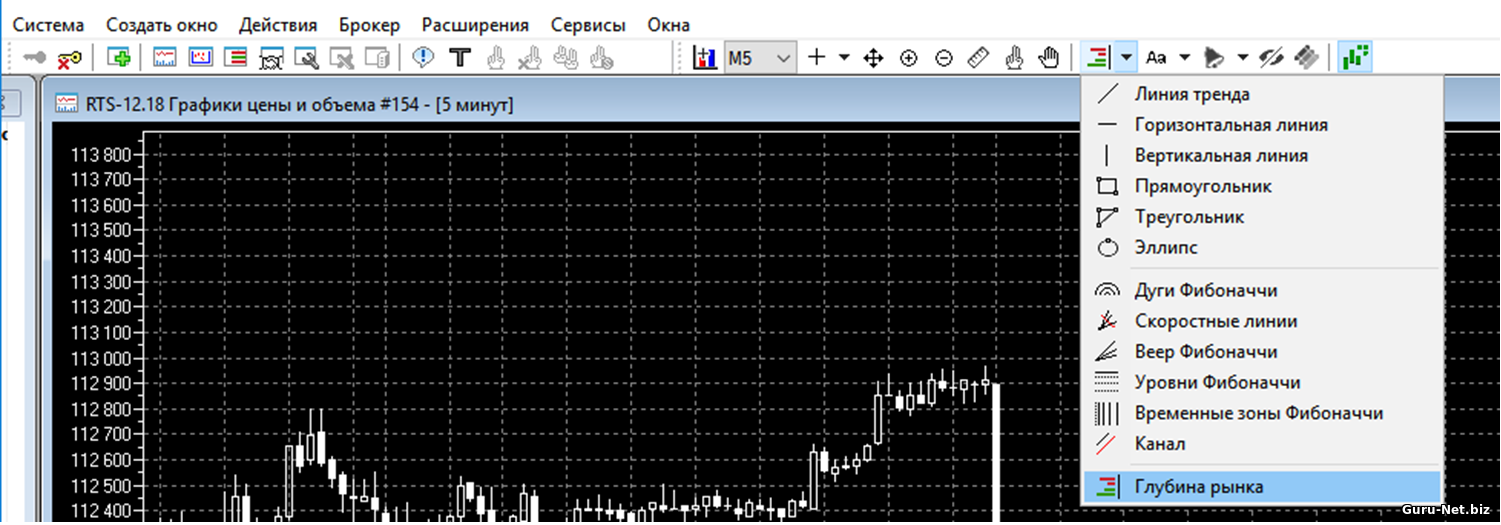This screenshot has height=525, width=1501.
Task: Zoom in with the plus magnifier icon
Action: 908,58
